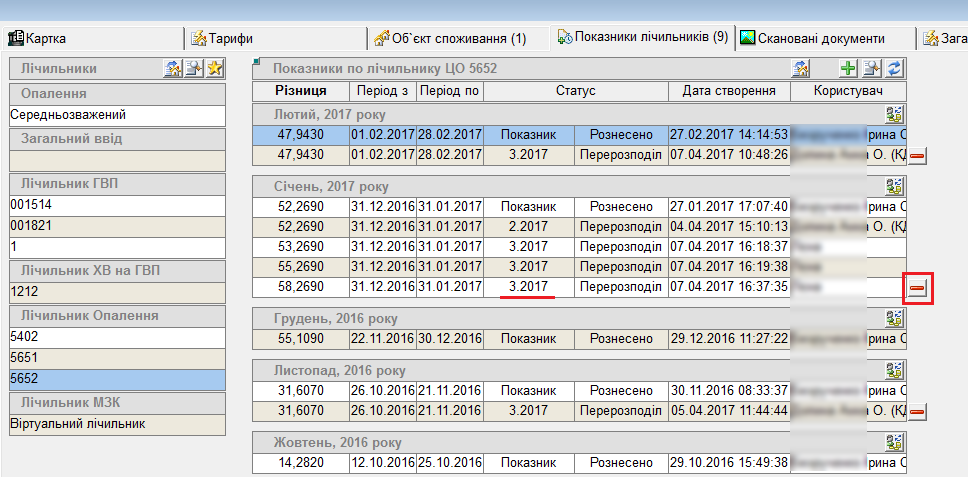Click the Грудень 2016 group action icon
Viewport: 968px width, 477px height.
894,319
